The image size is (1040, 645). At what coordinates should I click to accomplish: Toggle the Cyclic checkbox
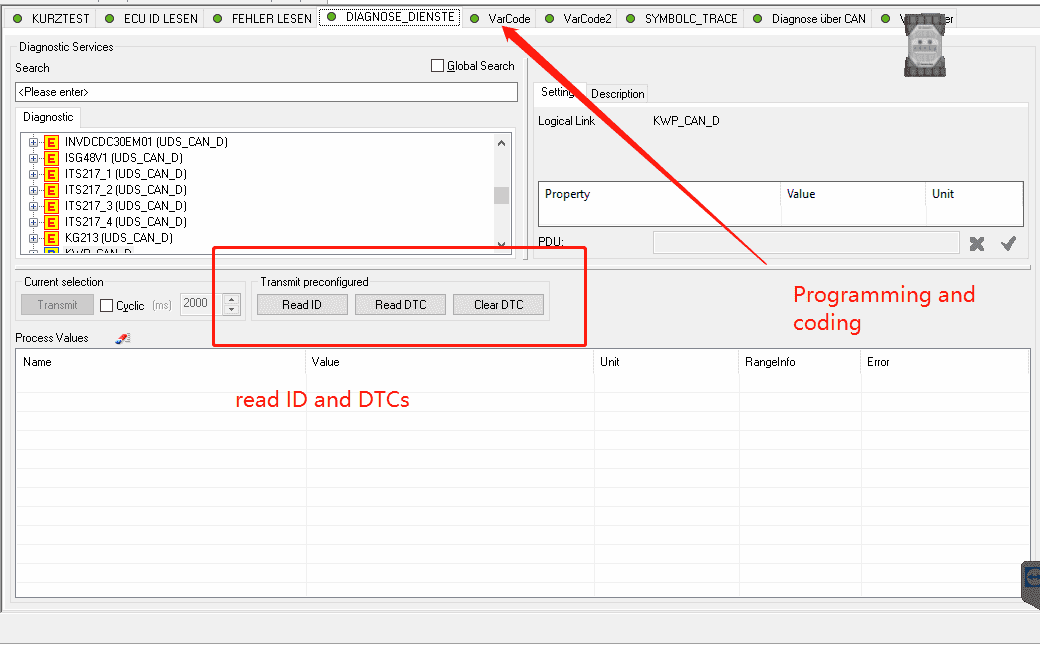pyautogui.click(x=106, y=305)
